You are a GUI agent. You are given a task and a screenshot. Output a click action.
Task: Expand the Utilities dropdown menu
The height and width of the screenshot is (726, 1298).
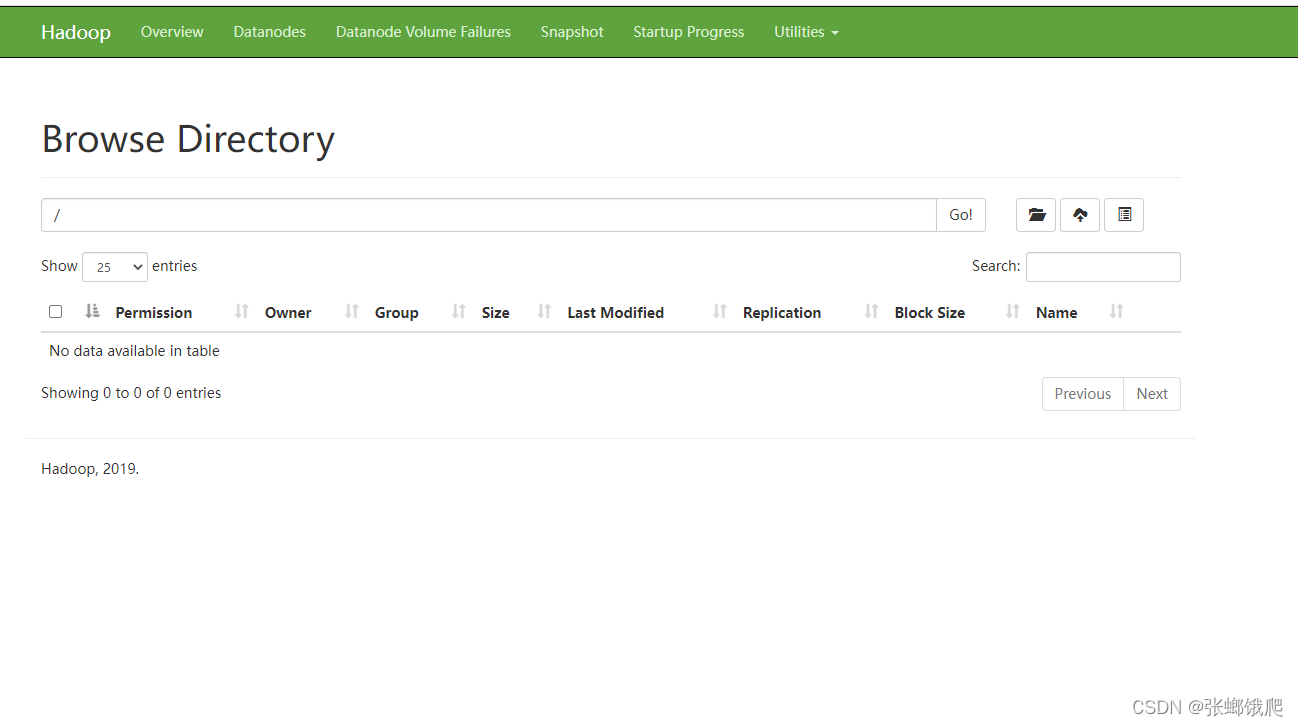coord(806,32)
